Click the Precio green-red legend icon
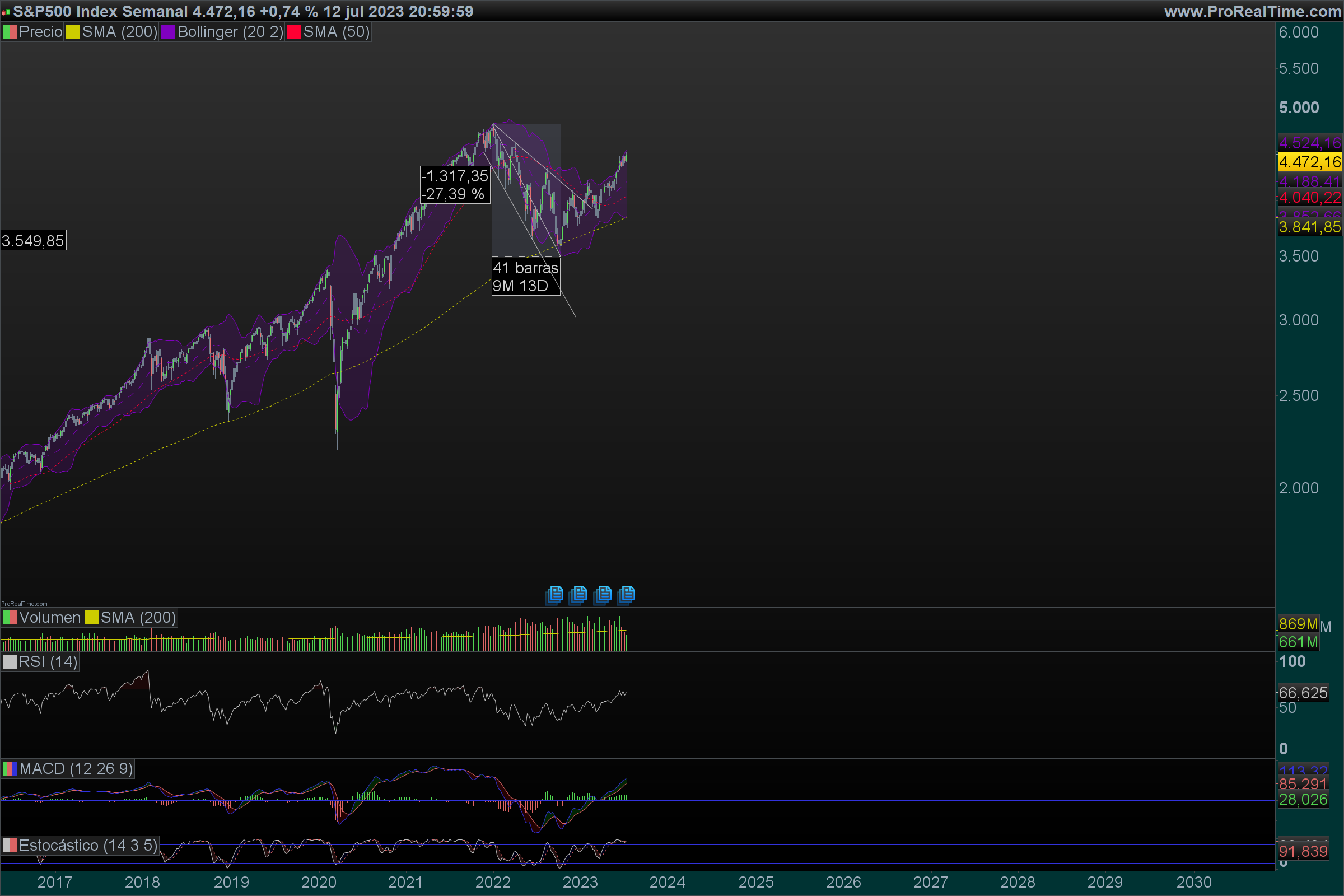Viewport: 1344px width, 896px height. (10, 32)
